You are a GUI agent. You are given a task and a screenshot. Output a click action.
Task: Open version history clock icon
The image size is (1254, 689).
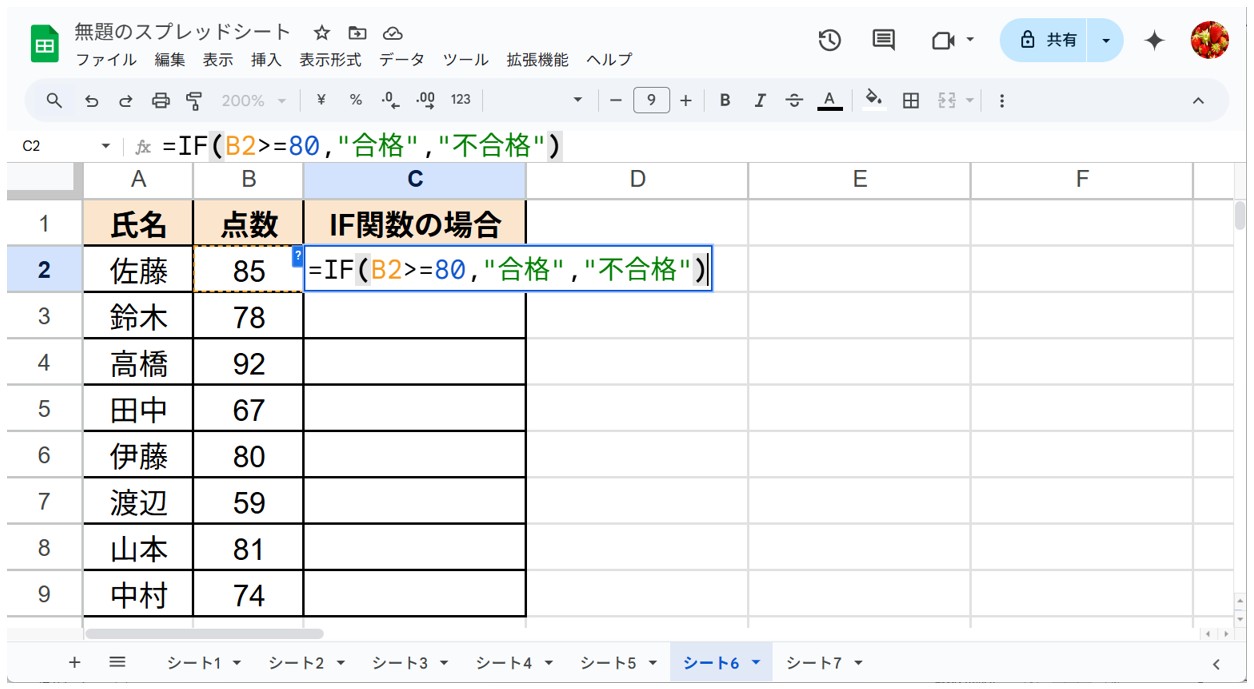pyautogui.click(x=829, y=40)
